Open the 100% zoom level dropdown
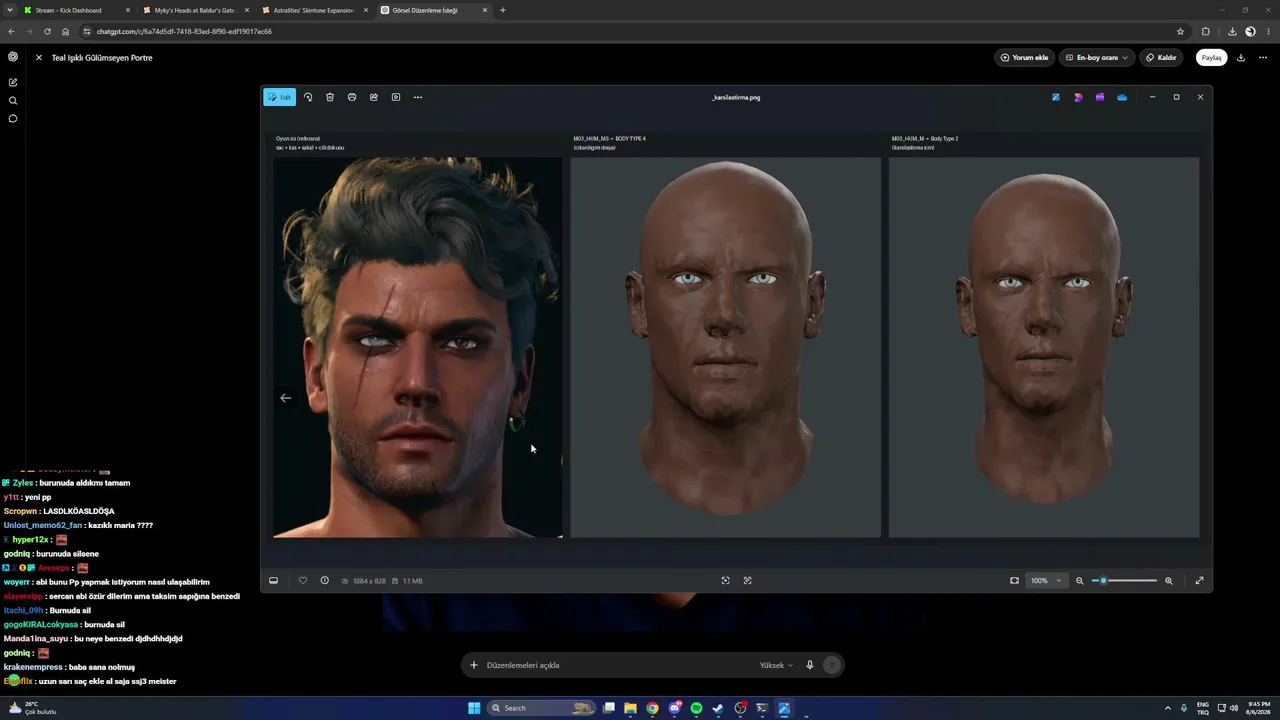The width and height of the screenshot is (1280, 720). 1046,580
